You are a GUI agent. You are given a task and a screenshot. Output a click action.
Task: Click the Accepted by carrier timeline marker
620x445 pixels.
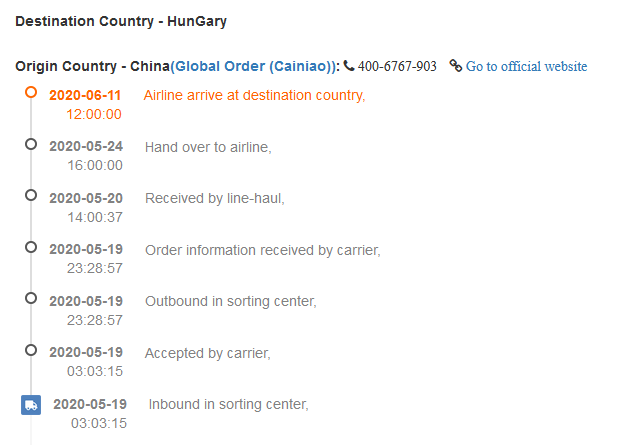tap(31, 350)
